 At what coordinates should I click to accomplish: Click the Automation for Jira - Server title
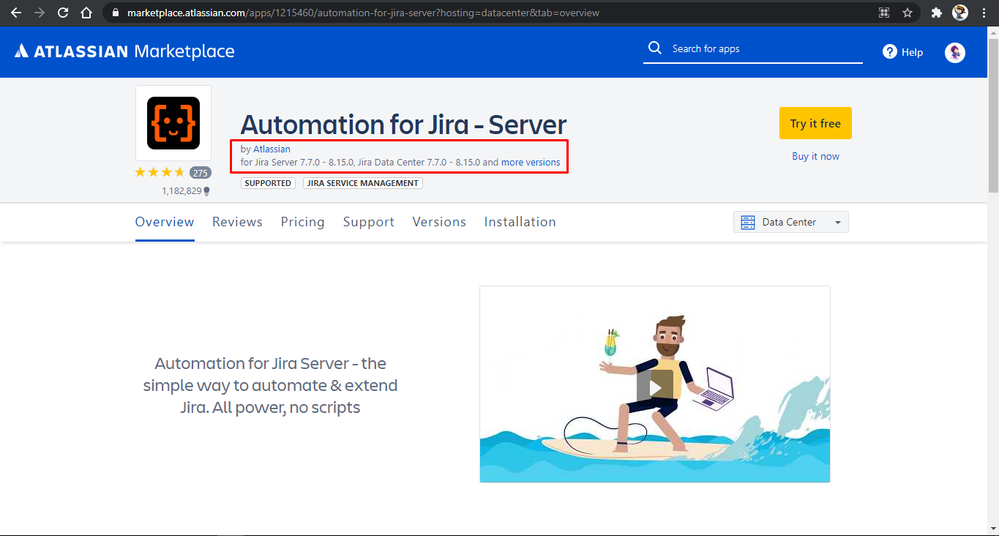(403, 124)
